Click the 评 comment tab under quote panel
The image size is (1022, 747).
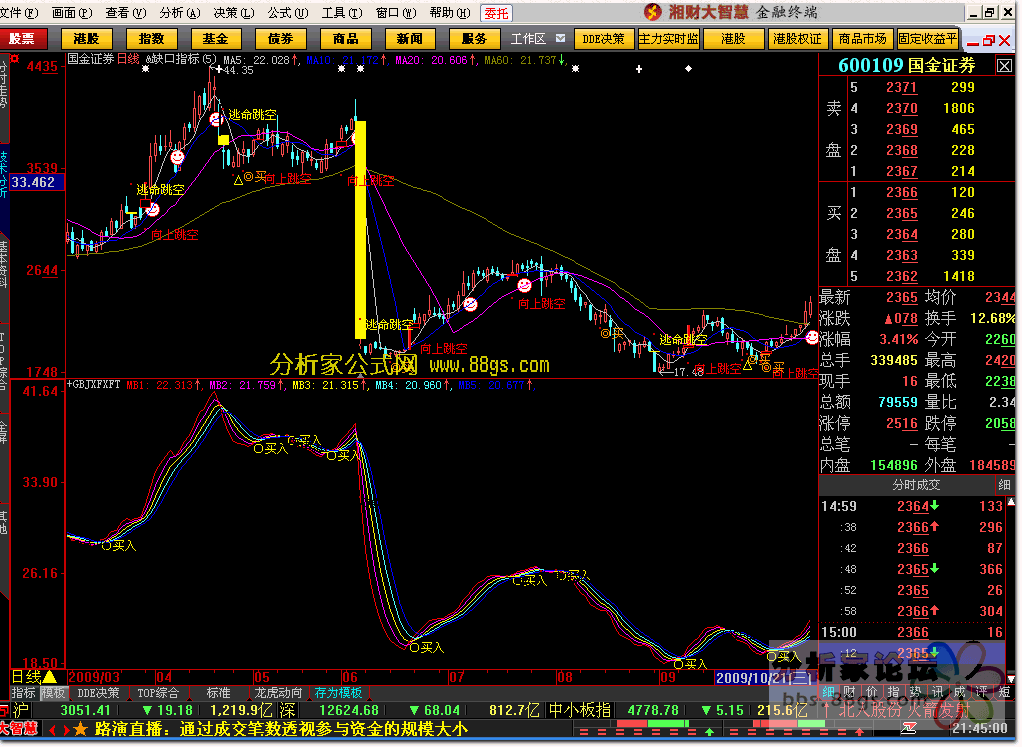(x=982, y=692)
